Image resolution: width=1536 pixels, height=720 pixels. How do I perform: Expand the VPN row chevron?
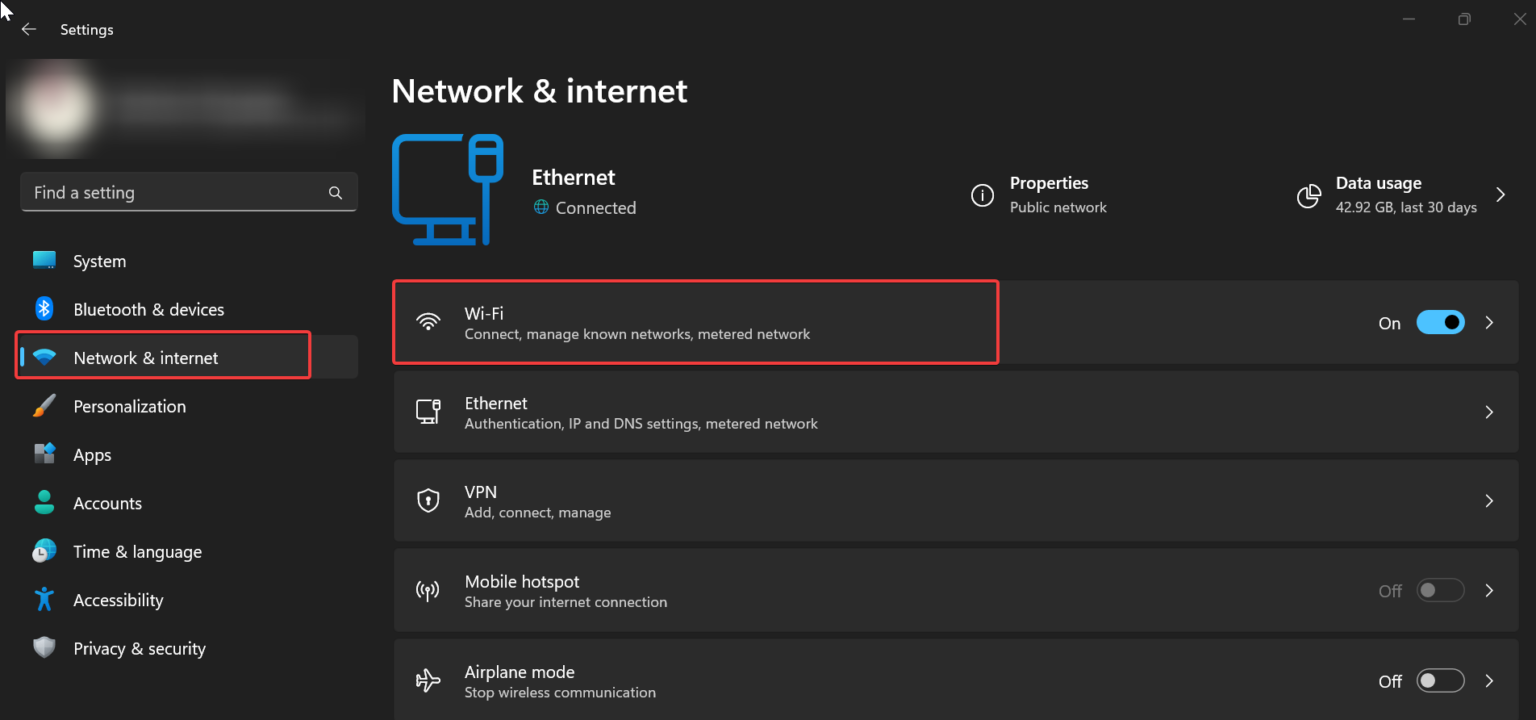pos(1489,501)
